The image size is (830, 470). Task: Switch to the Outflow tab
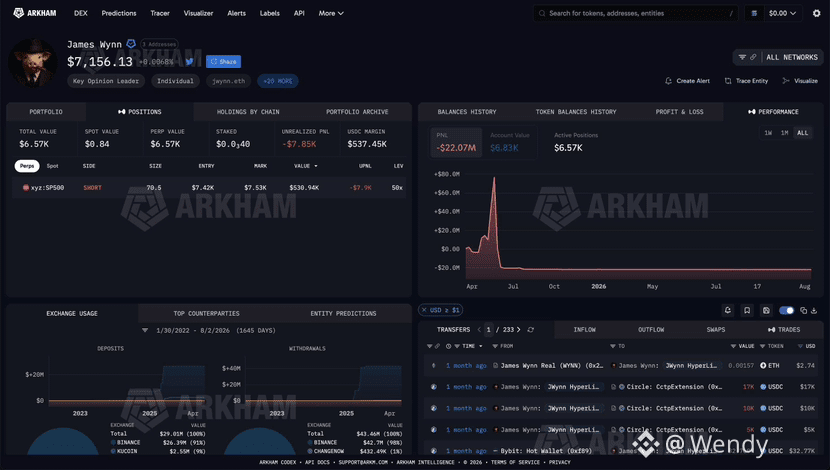[x=651, y=330]
